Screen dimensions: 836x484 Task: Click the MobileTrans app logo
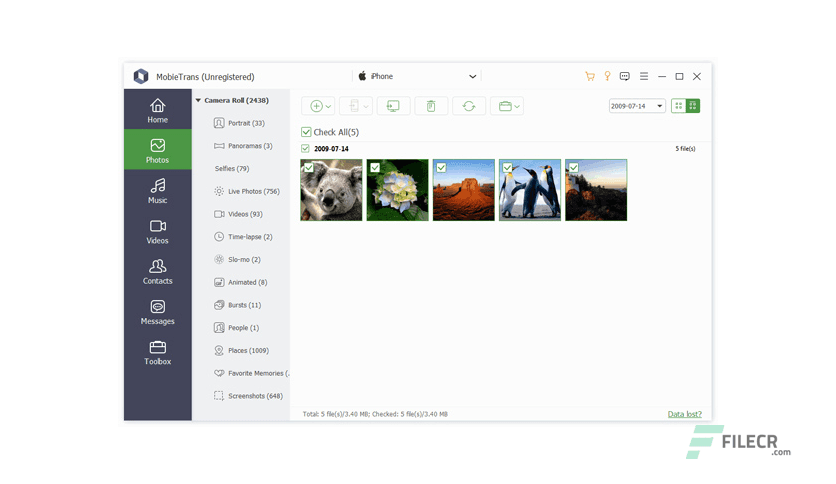coord(141,76)
